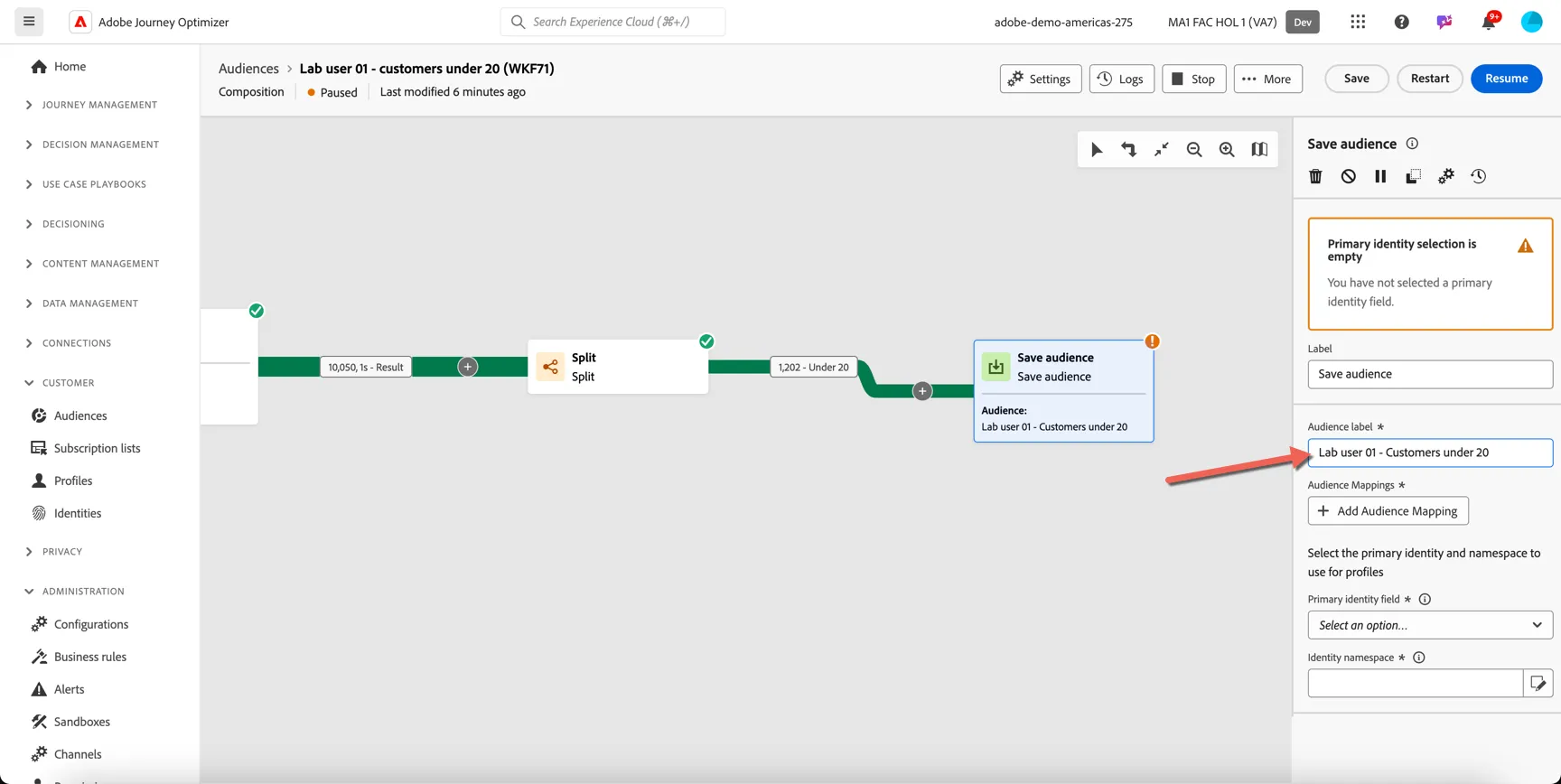Click the warning badge on Save audience node
Viewport: 1561px width, 784px height.
point(1152,341)
